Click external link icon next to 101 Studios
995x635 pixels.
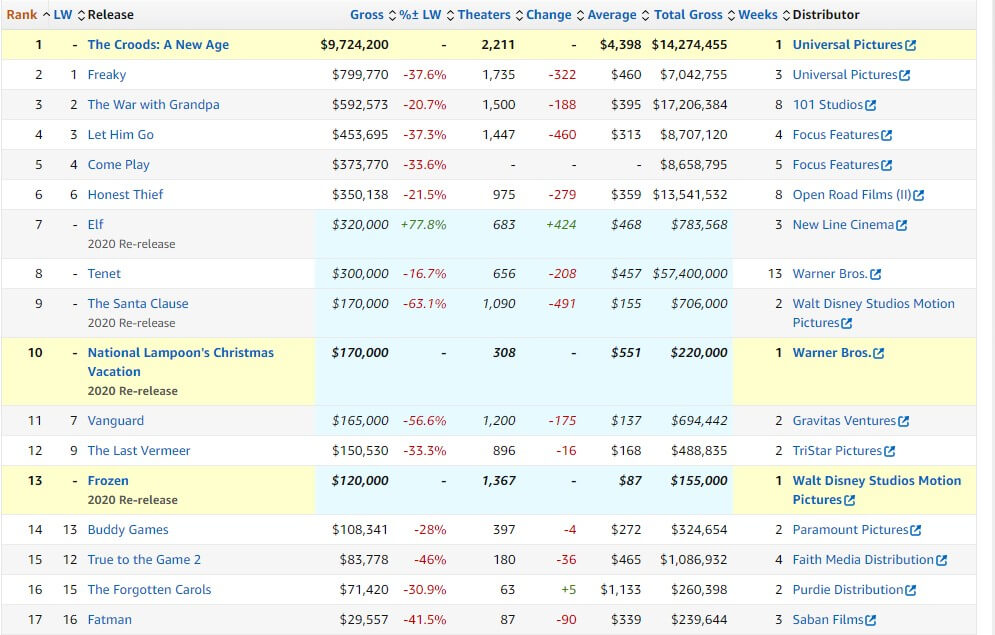[870, 105]
